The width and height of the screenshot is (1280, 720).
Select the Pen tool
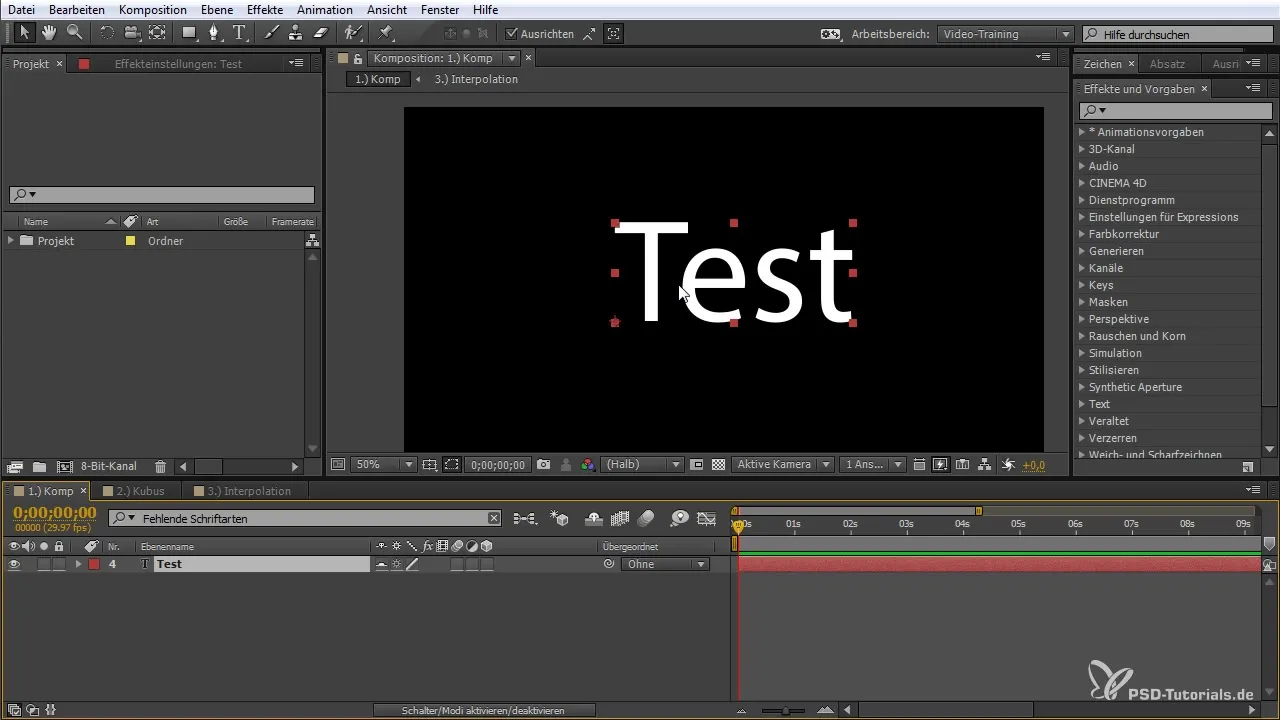[214, 33]
